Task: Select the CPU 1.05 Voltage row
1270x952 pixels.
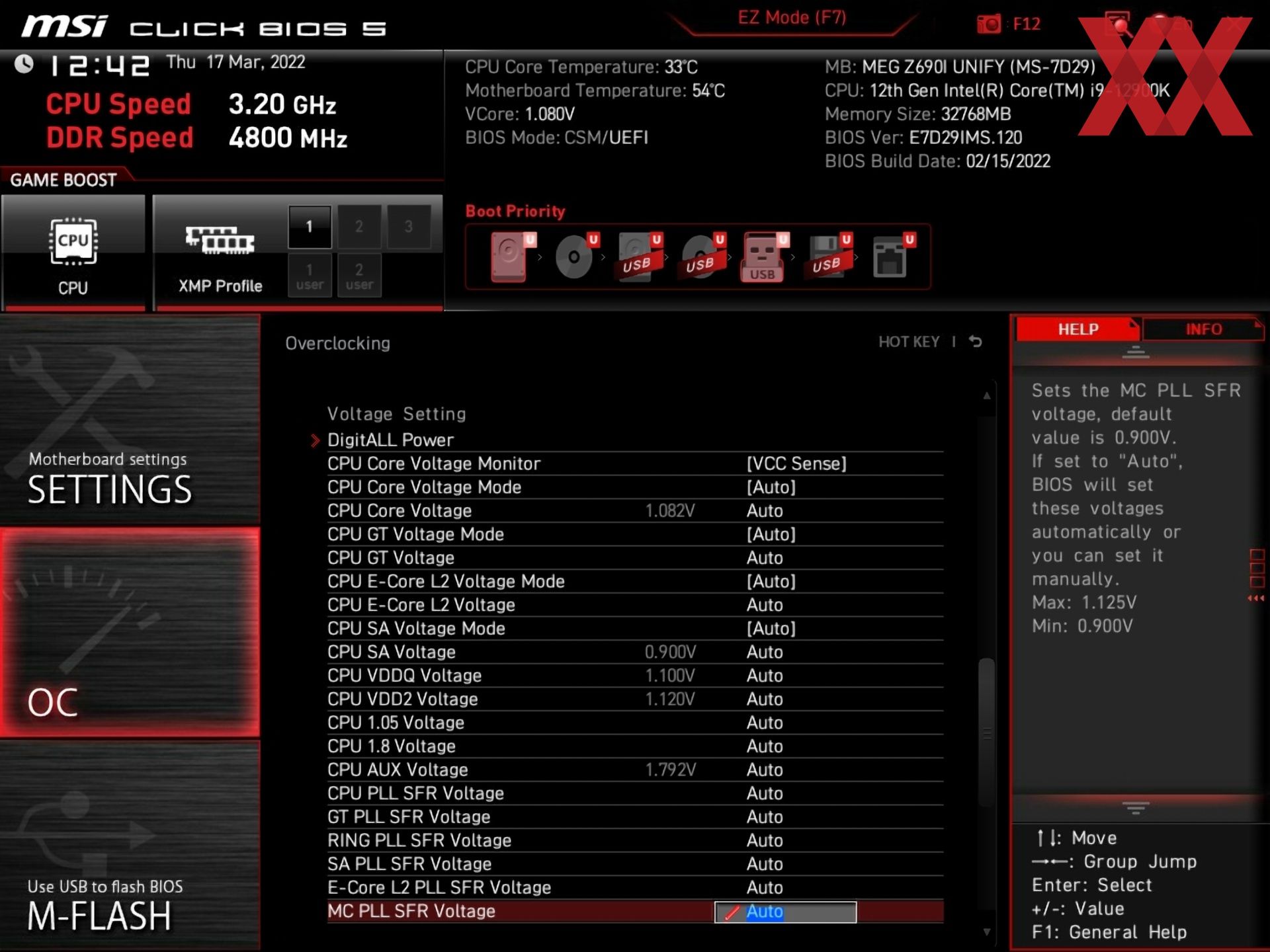Action: (635, 723)
